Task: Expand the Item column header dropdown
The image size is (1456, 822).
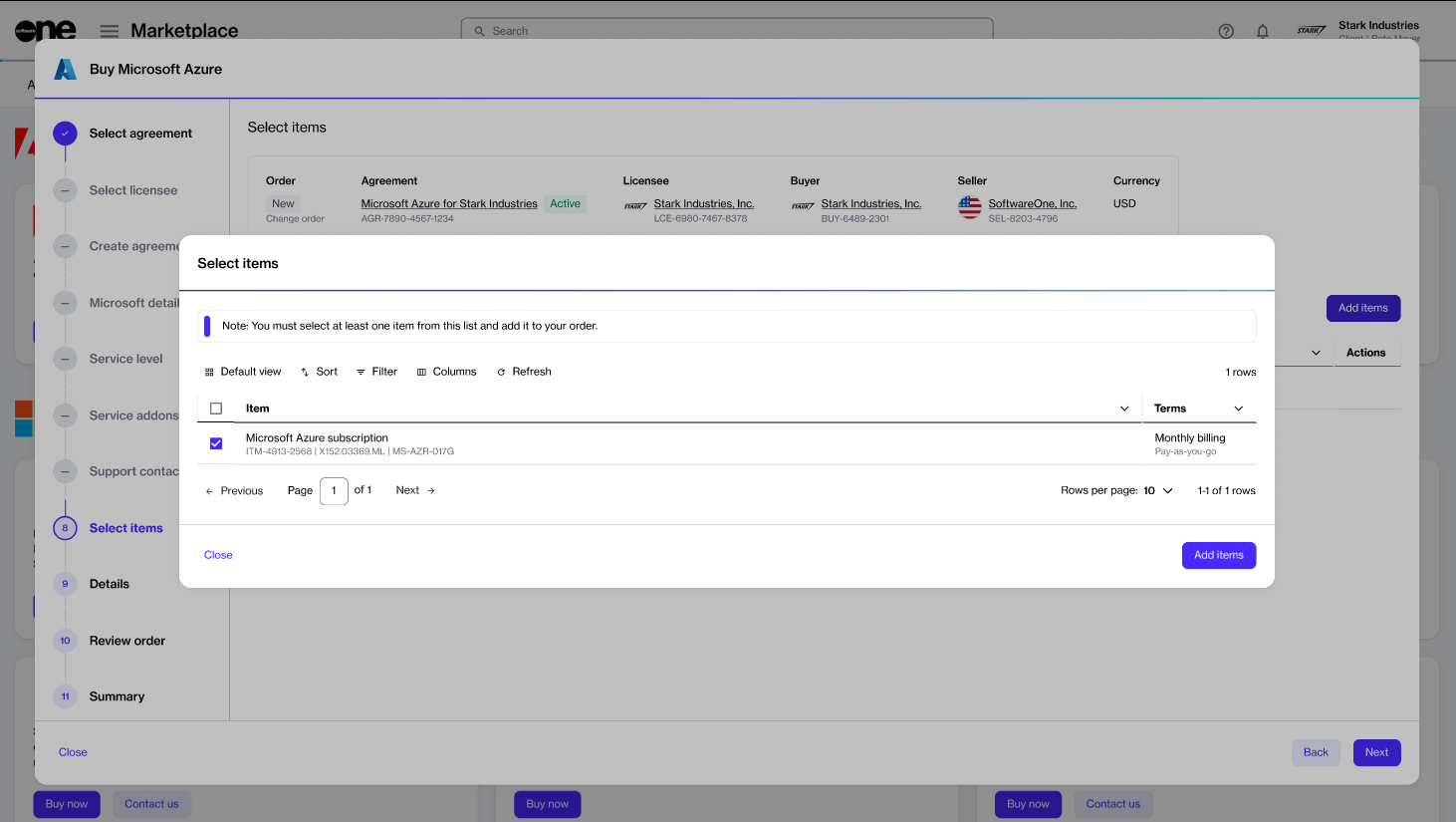Action: [x=1124, y=409]
